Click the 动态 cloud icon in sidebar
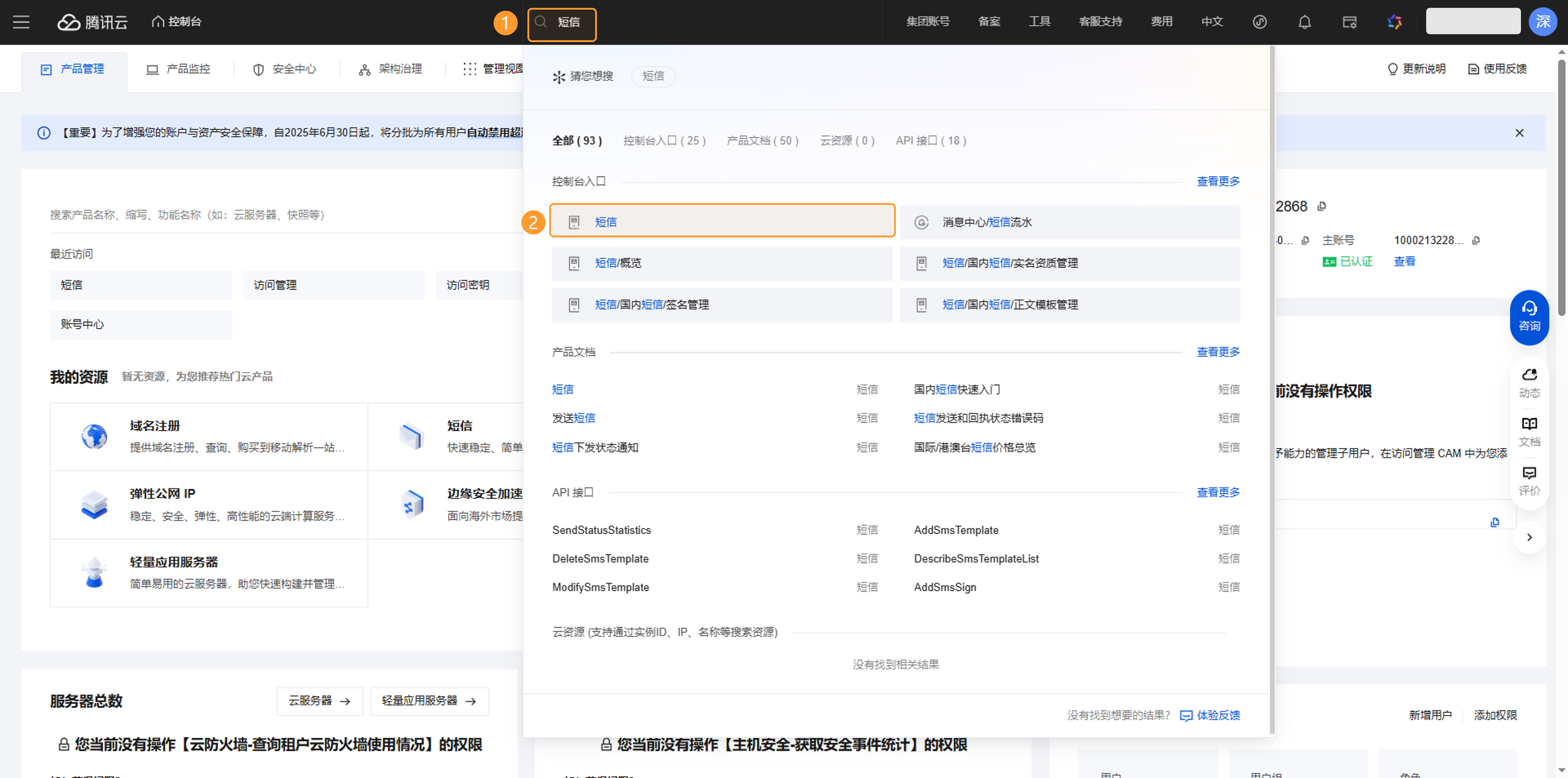 click(1528, 382)
